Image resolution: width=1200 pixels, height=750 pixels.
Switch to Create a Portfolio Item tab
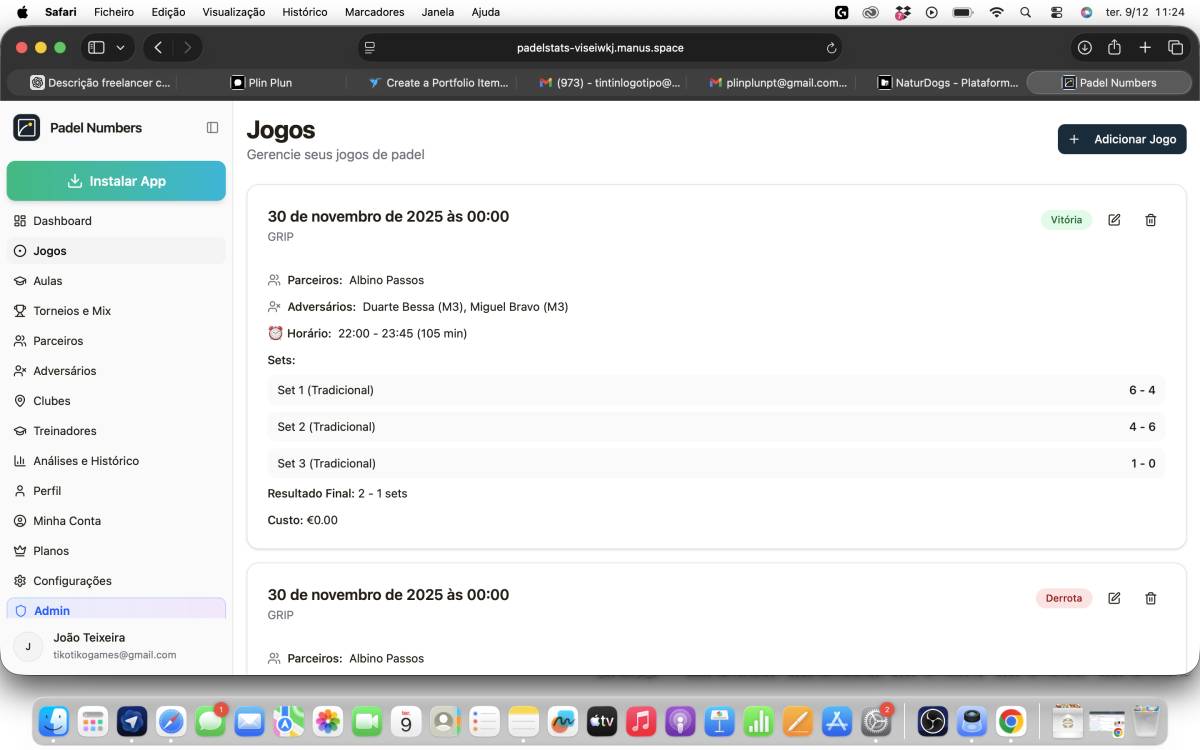pos(438,83)
